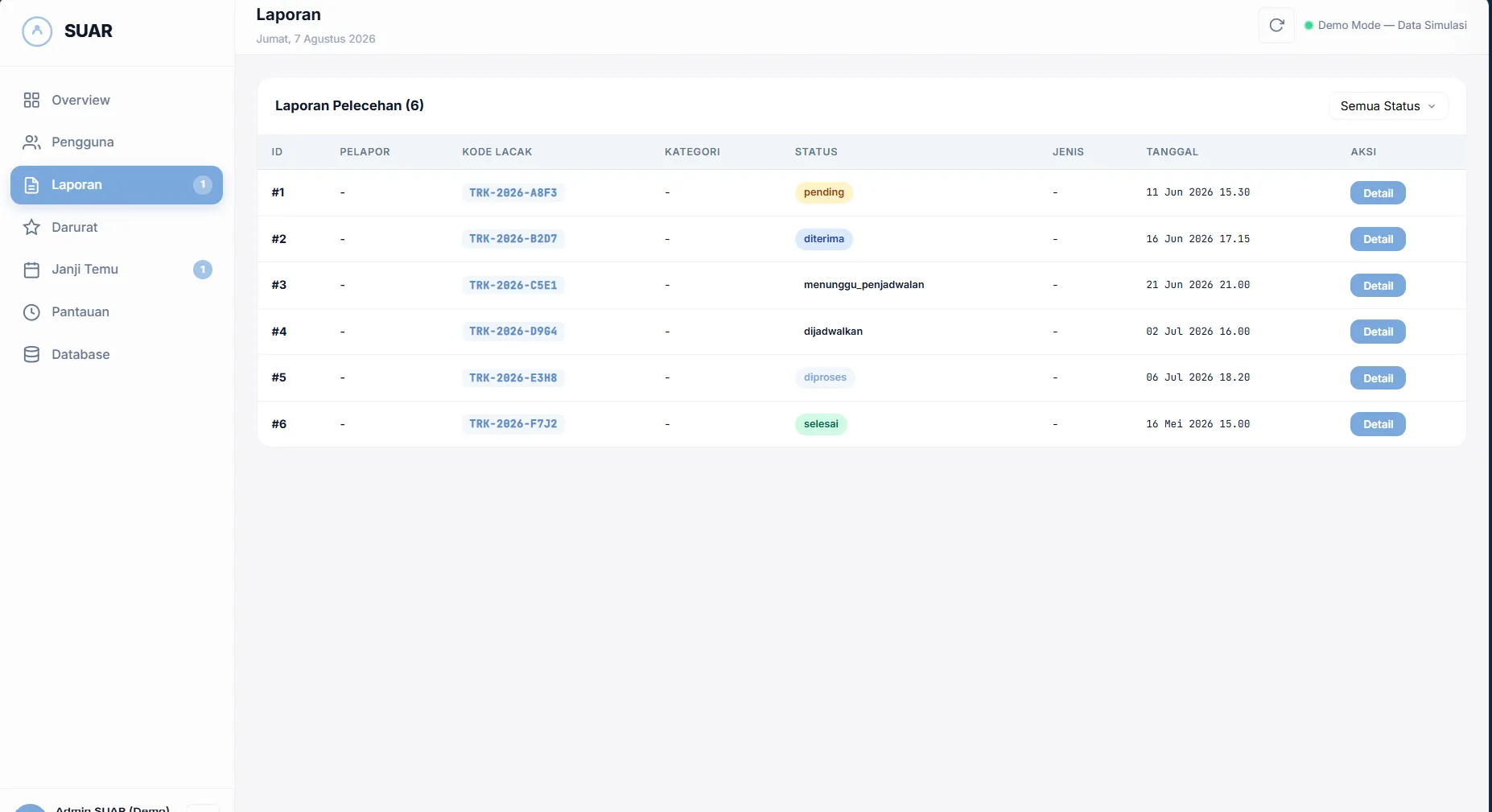Click the menunggu_penjadwalan status
1492x812 pixels.
(x=863, y=285)
